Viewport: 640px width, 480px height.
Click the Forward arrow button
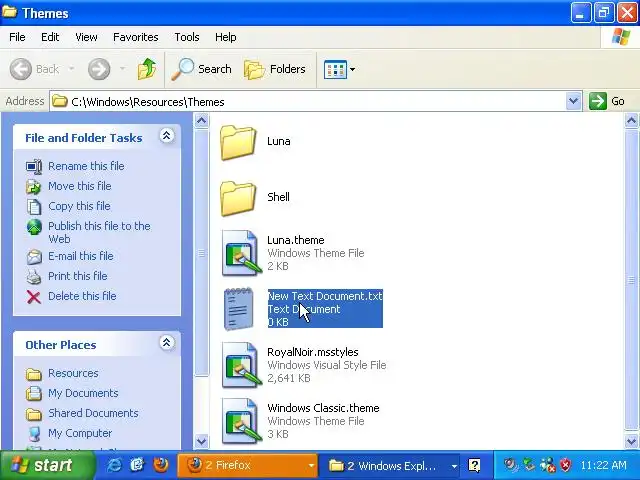(99, 69)
